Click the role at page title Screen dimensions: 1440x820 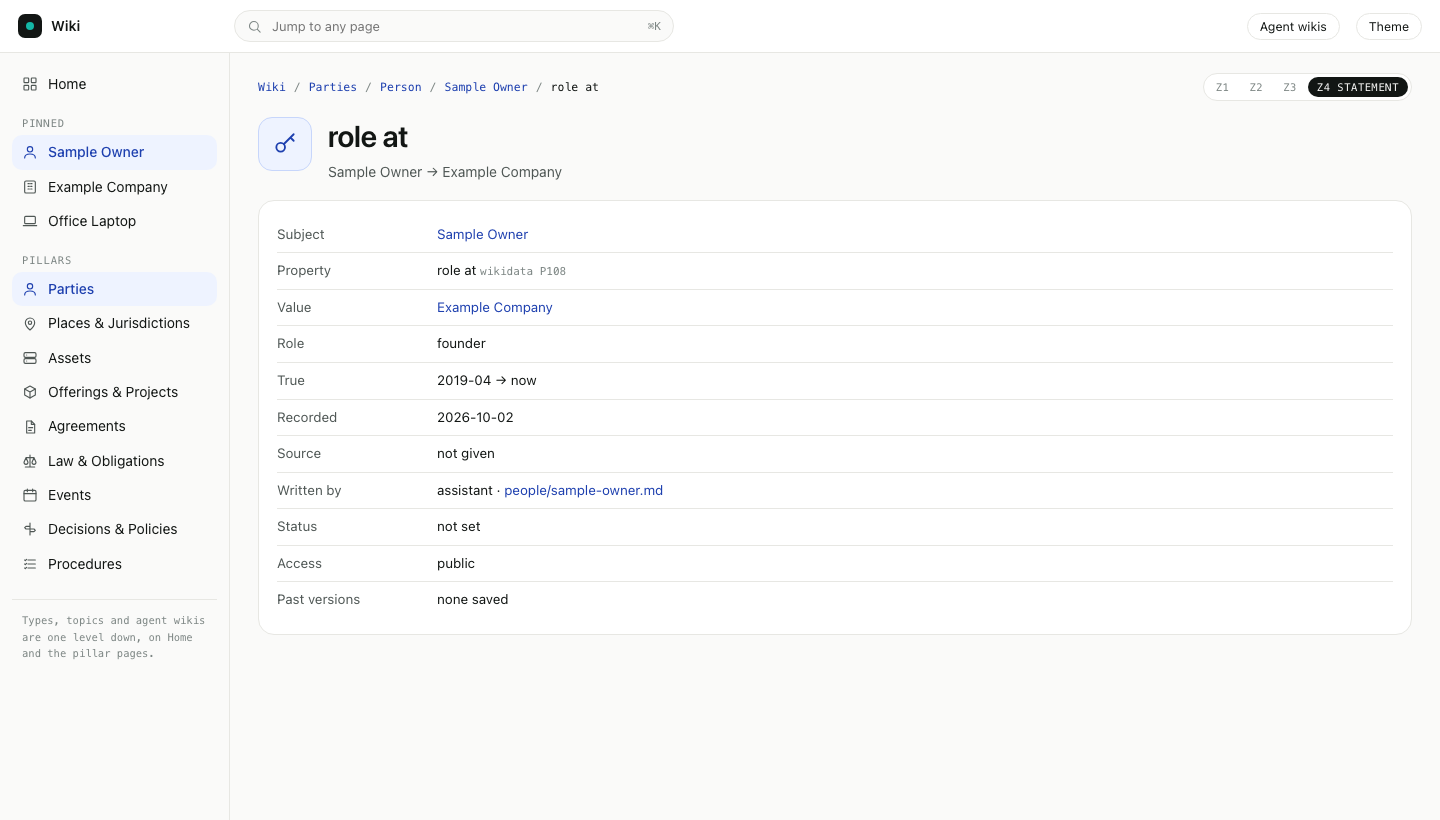point(368,137)
